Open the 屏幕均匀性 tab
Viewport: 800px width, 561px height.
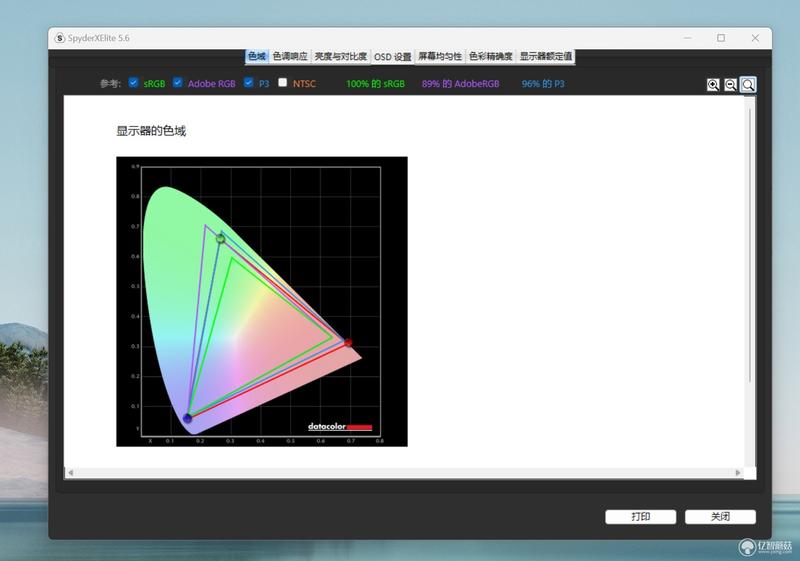click(x=440, y=56)
